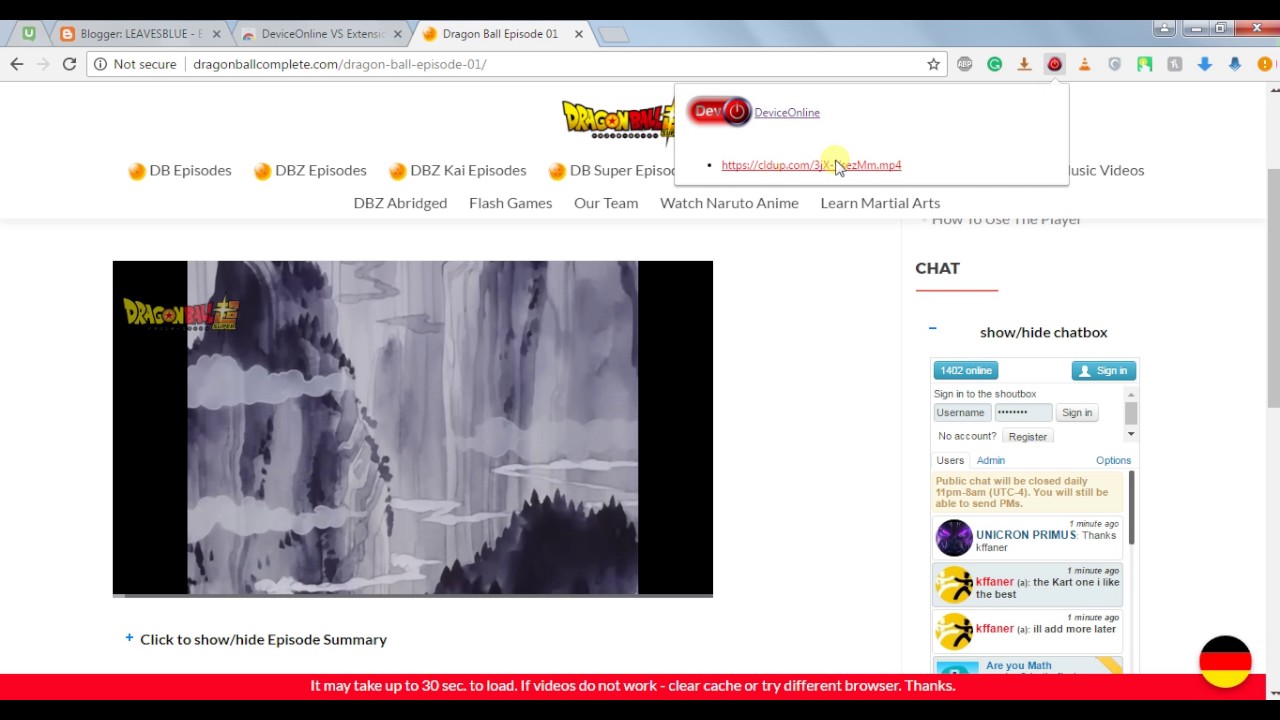
Task: Click the dark blue layered download extension
Action: coord(1234,64)
